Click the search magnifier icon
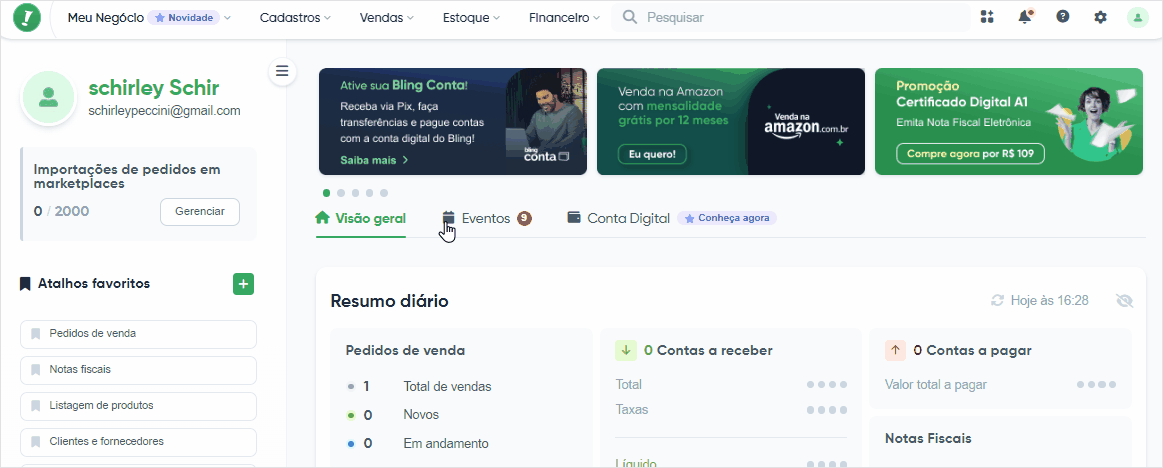This screenshot has width=1163, height=468. click(x=630, y=17)
